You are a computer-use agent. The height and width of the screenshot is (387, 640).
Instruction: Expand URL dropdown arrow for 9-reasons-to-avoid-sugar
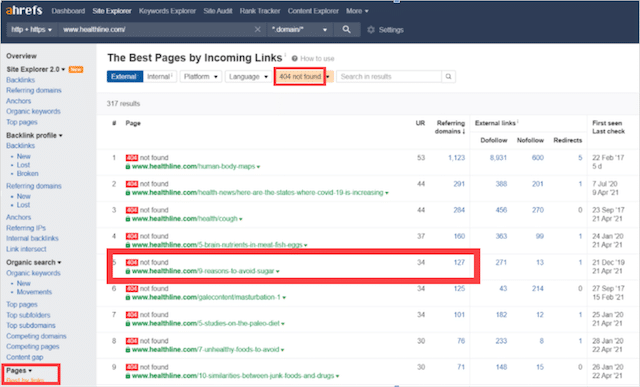278,271
